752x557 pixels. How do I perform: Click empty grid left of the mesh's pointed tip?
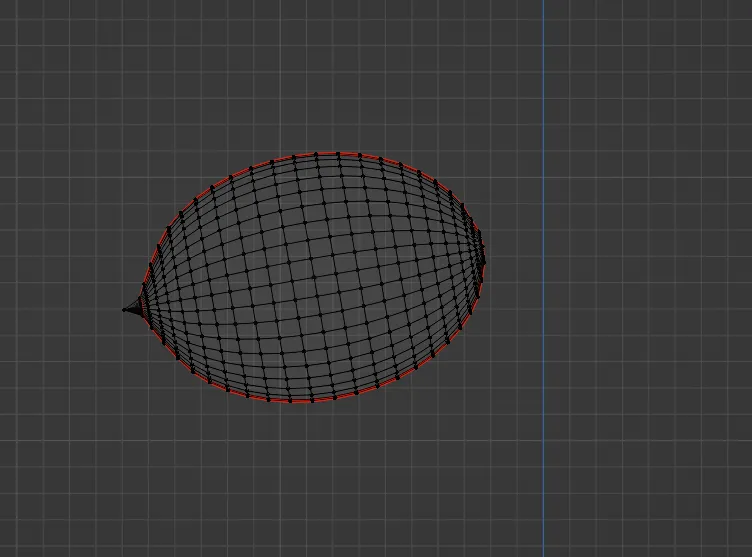click(60, 310)
